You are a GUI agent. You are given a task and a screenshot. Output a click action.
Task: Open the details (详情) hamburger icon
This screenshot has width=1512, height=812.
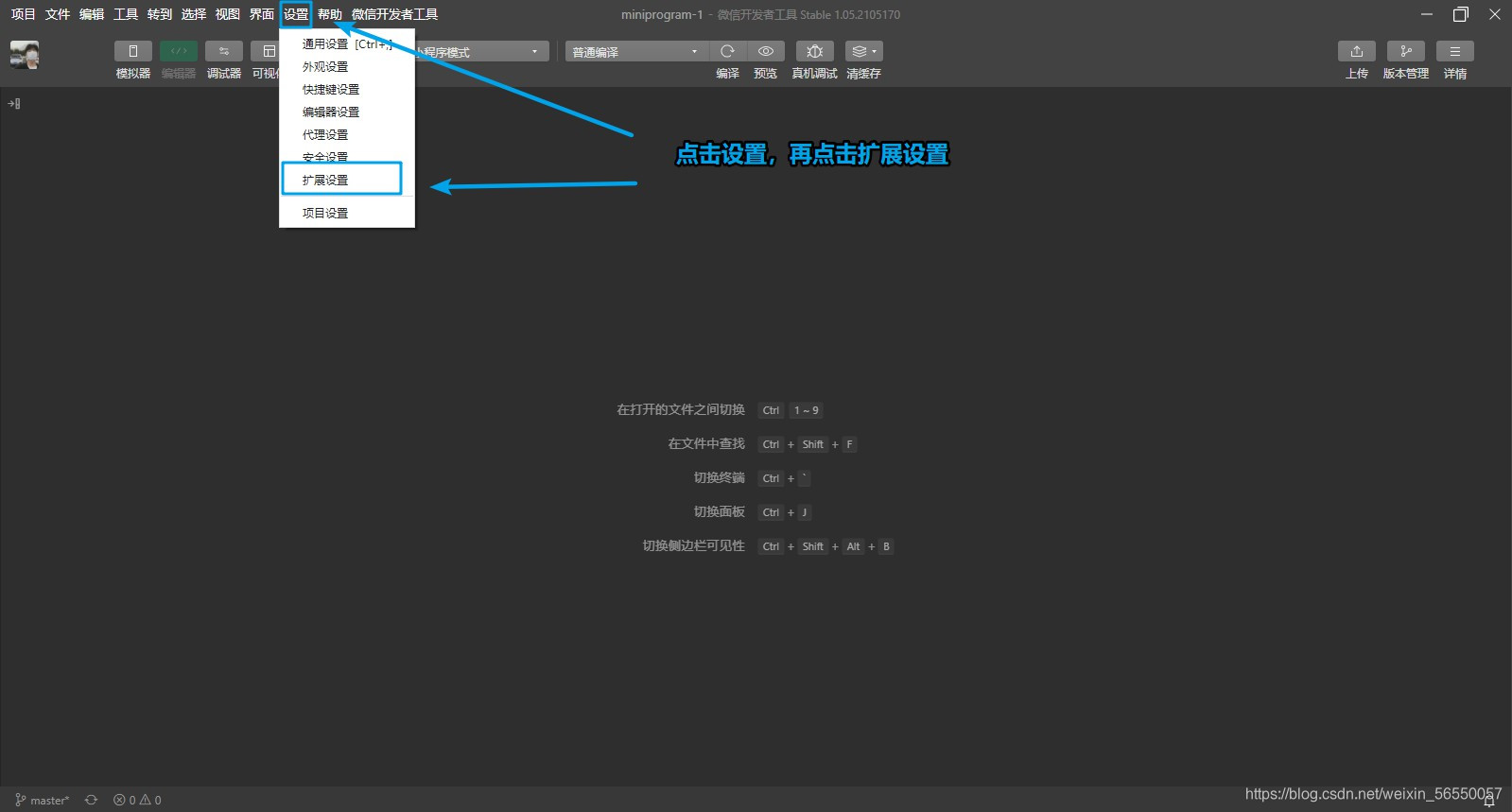pyautogui.click(x=1455, y=51)
